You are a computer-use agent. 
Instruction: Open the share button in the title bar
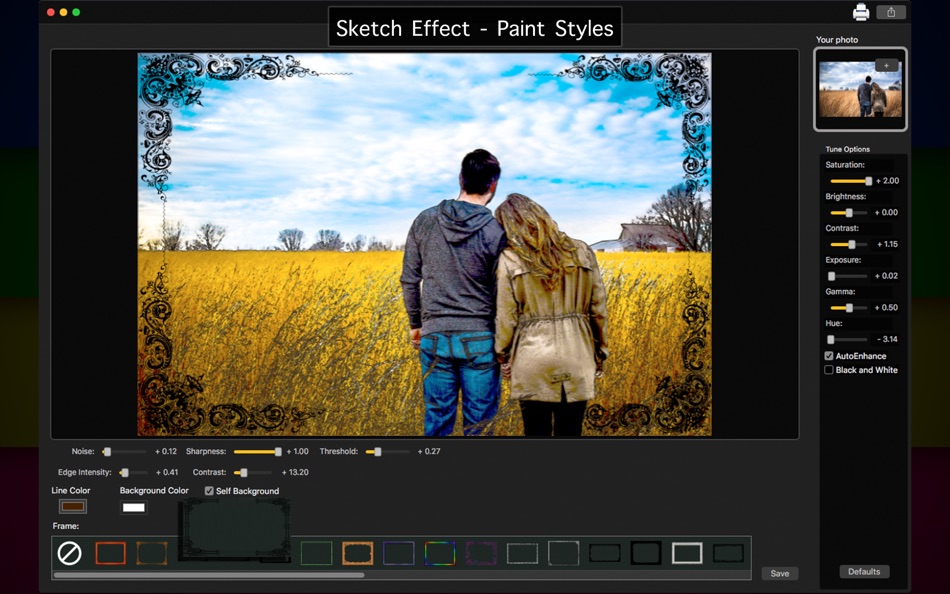click(x=891, y=12)
